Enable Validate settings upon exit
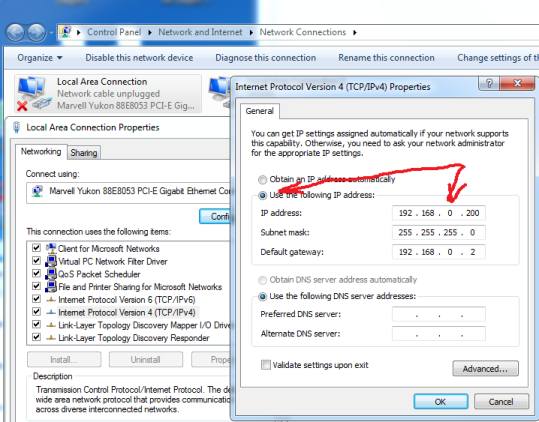539x422 pixels. click(x=266, y=365)
